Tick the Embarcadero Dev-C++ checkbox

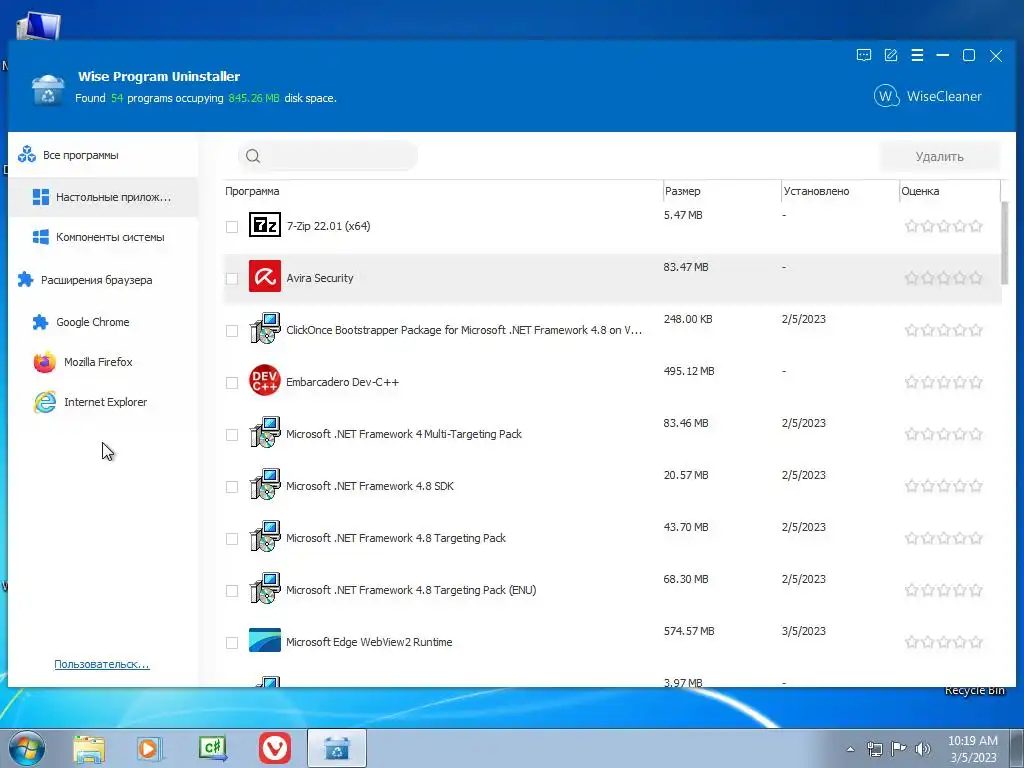(x=232, y=383)
